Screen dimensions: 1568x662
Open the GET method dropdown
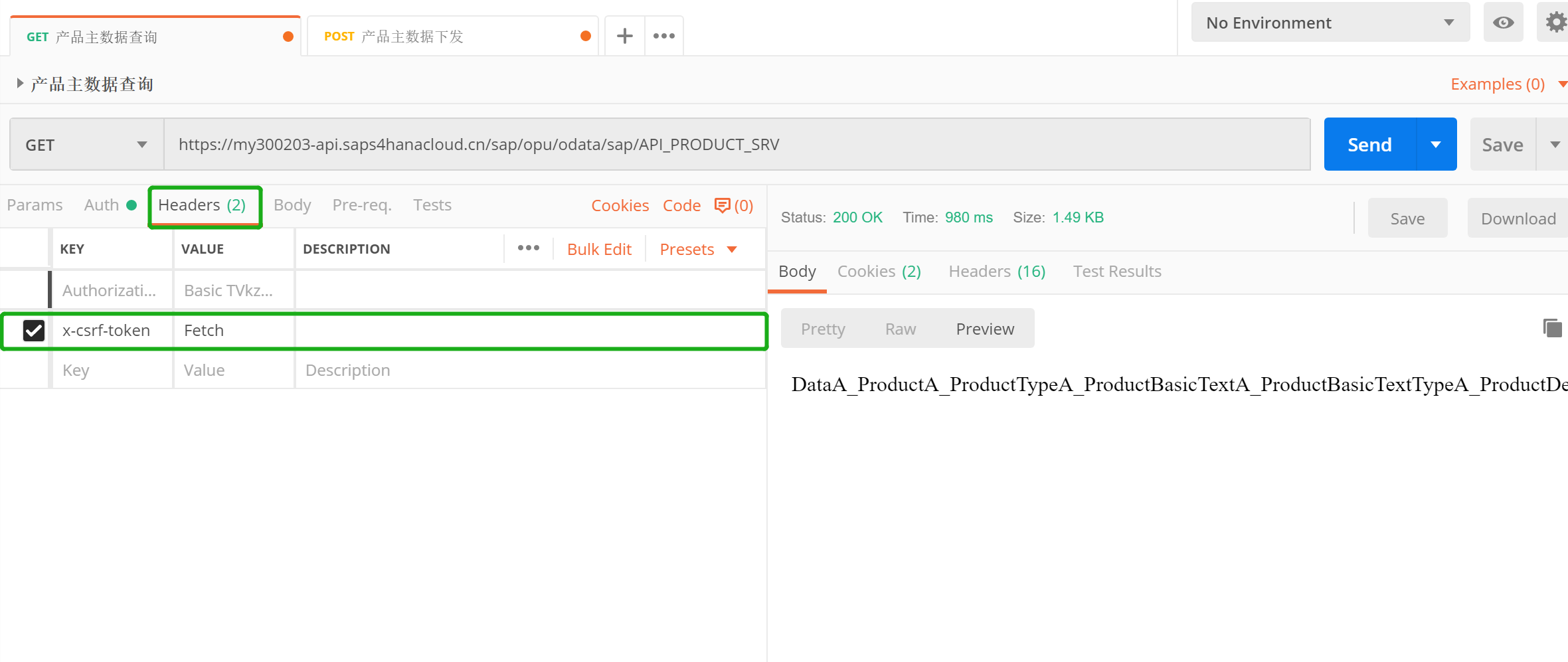tap(85, 143)
